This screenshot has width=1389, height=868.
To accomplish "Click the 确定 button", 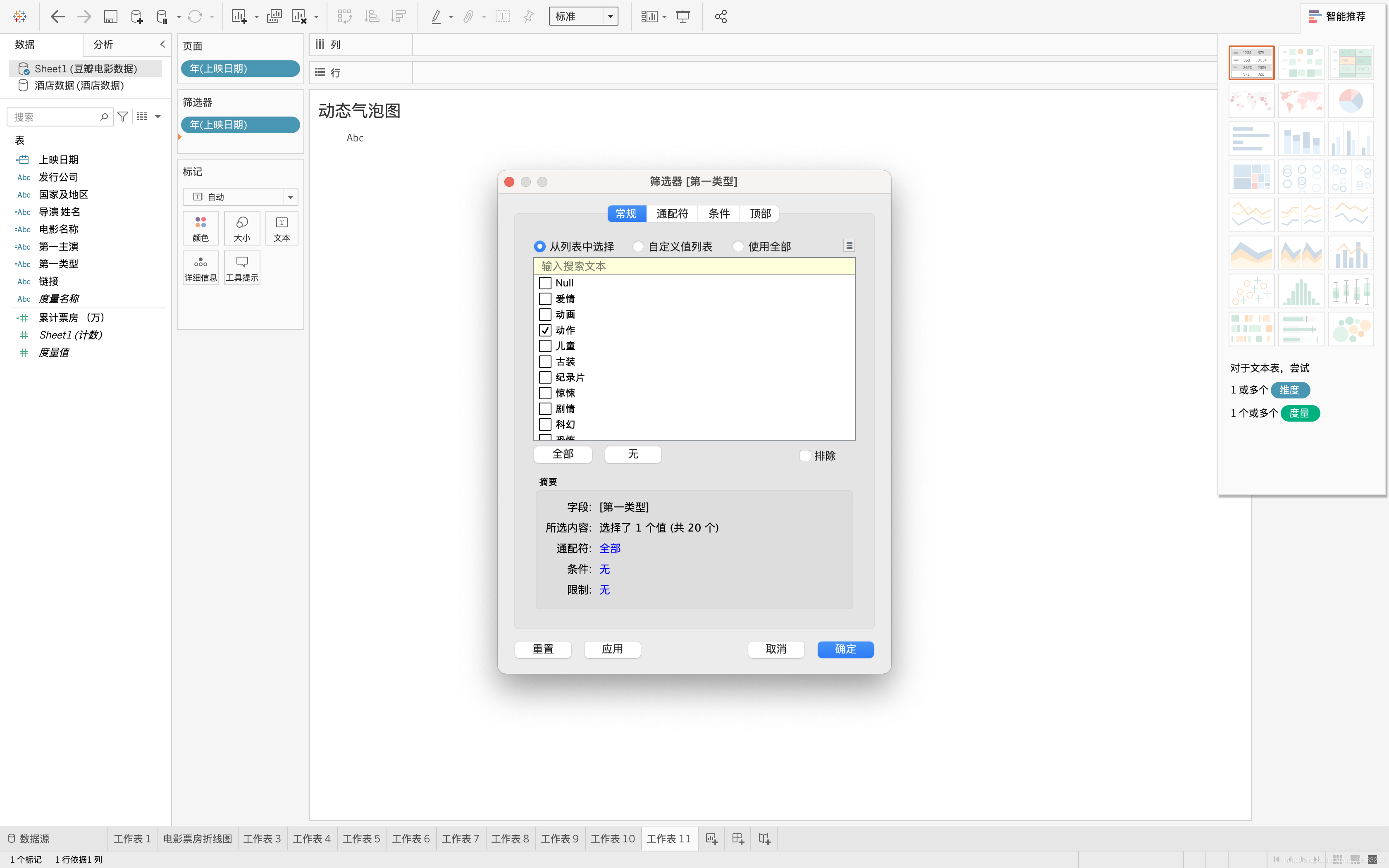I will (845, 649).
